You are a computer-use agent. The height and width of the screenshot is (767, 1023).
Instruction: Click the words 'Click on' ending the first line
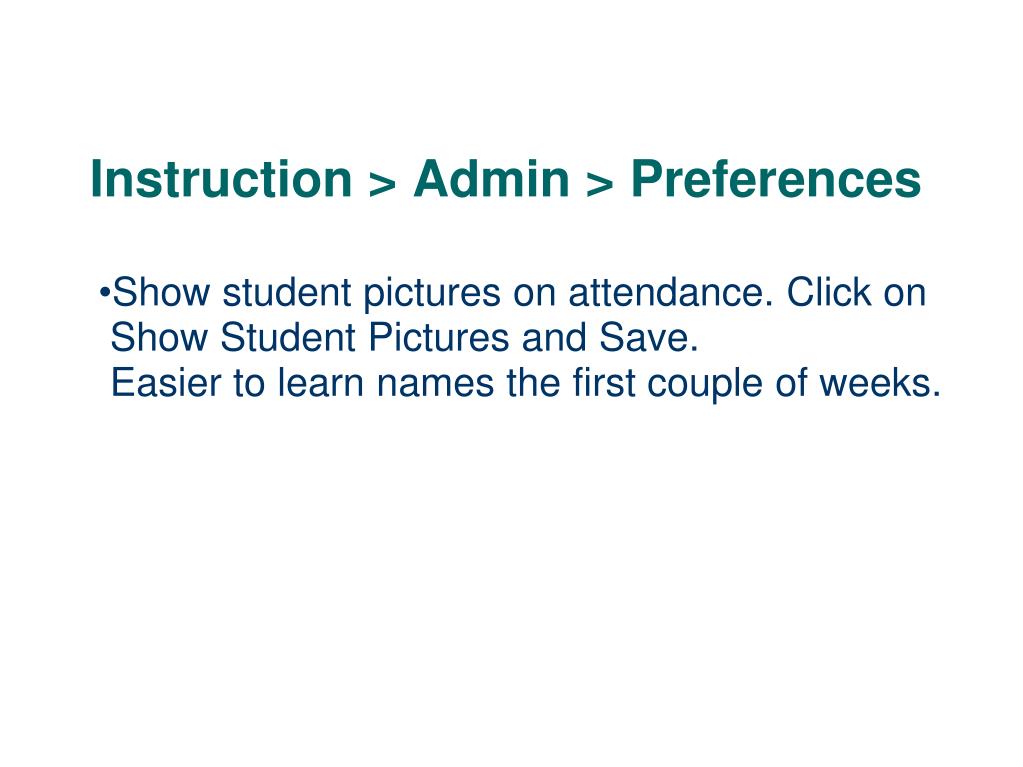856,292
